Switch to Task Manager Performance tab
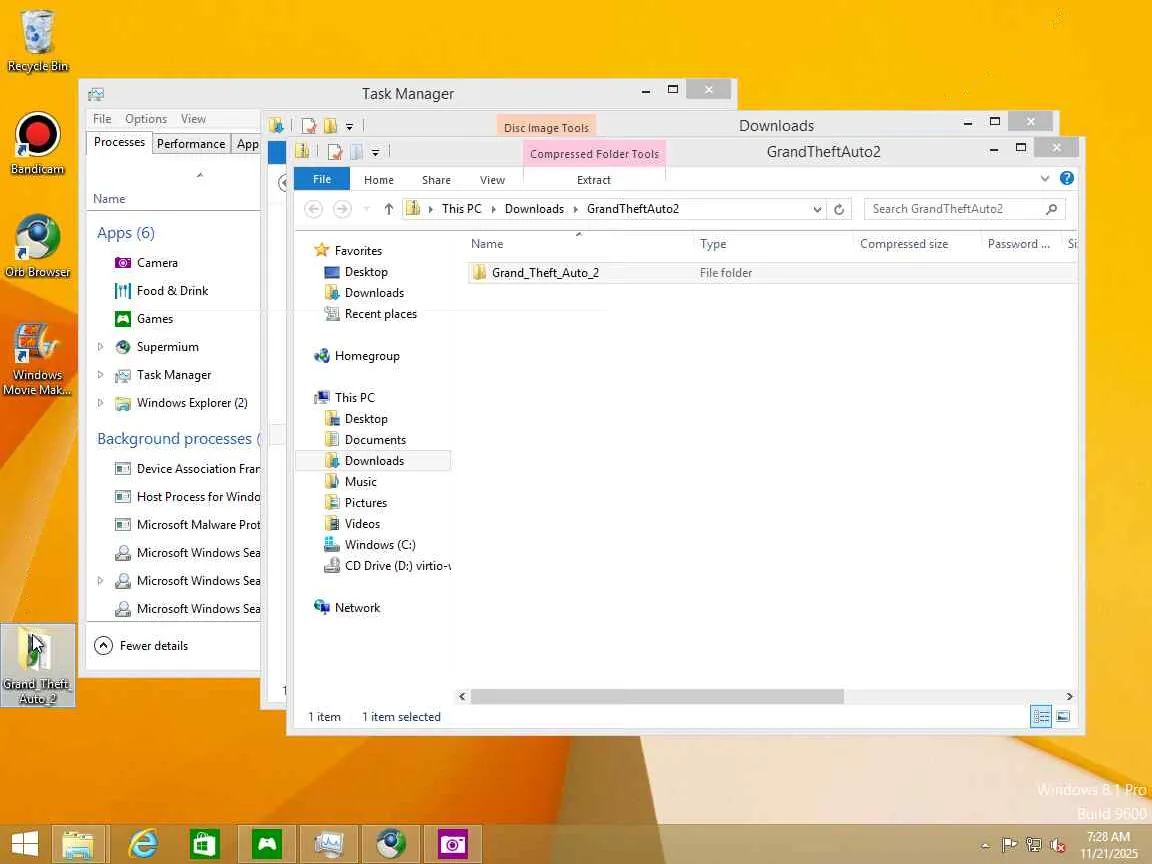The height and width of the screenshot is (864, 1152). pos(191,144)
